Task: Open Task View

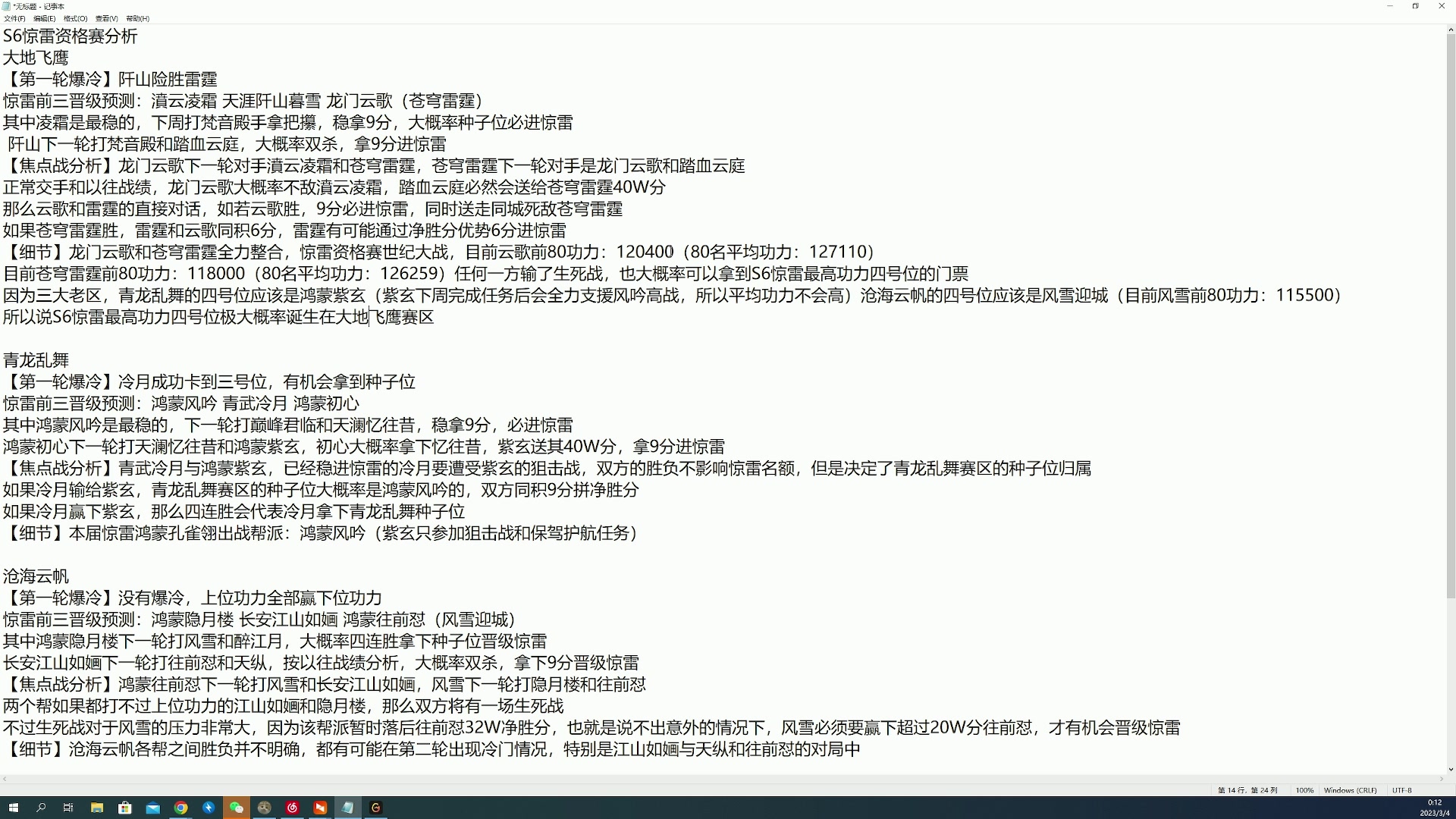Action: pos(68,808)
